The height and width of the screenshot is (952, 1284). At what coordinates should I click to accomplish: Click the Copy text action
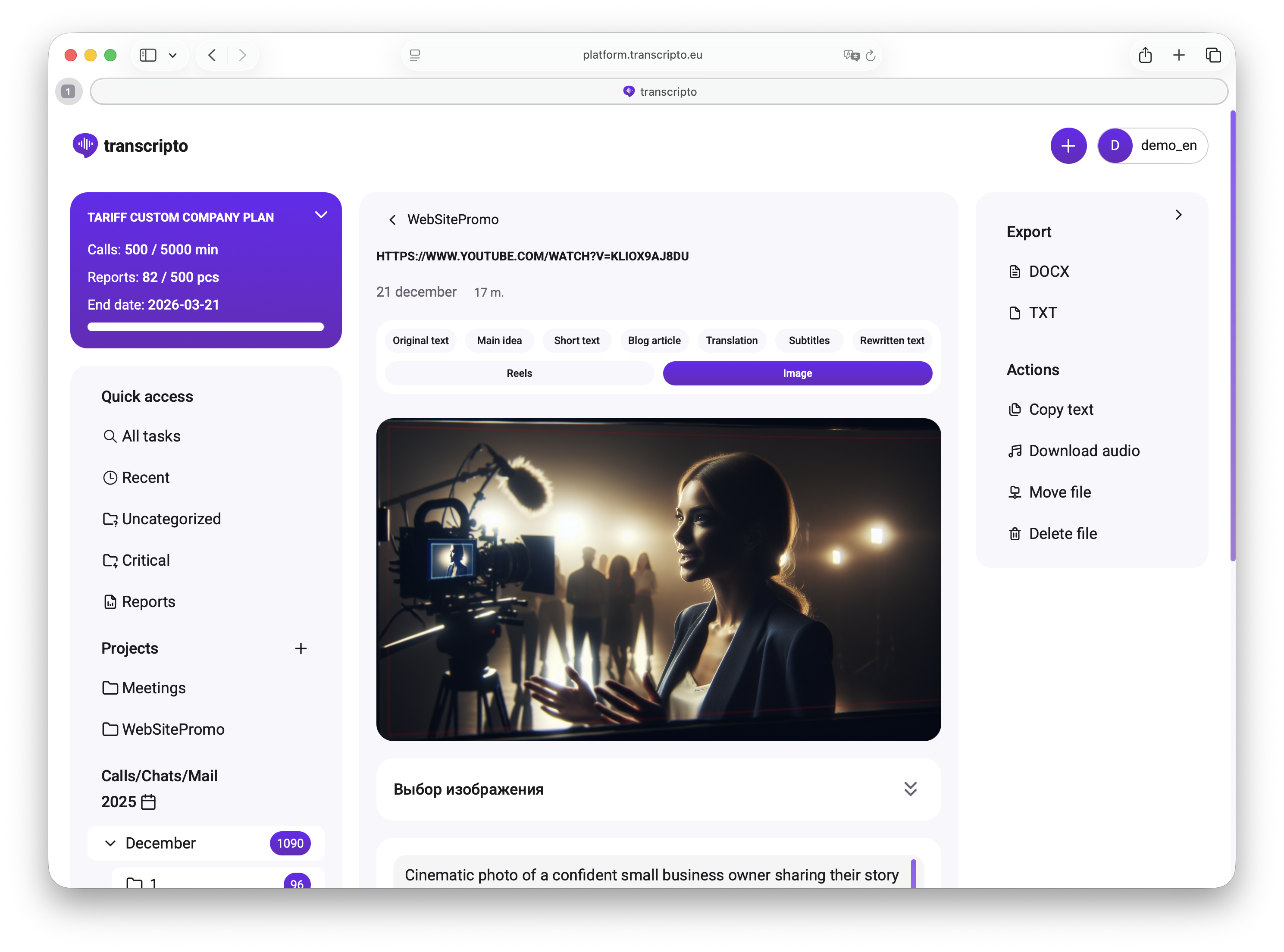point(1060,409)
